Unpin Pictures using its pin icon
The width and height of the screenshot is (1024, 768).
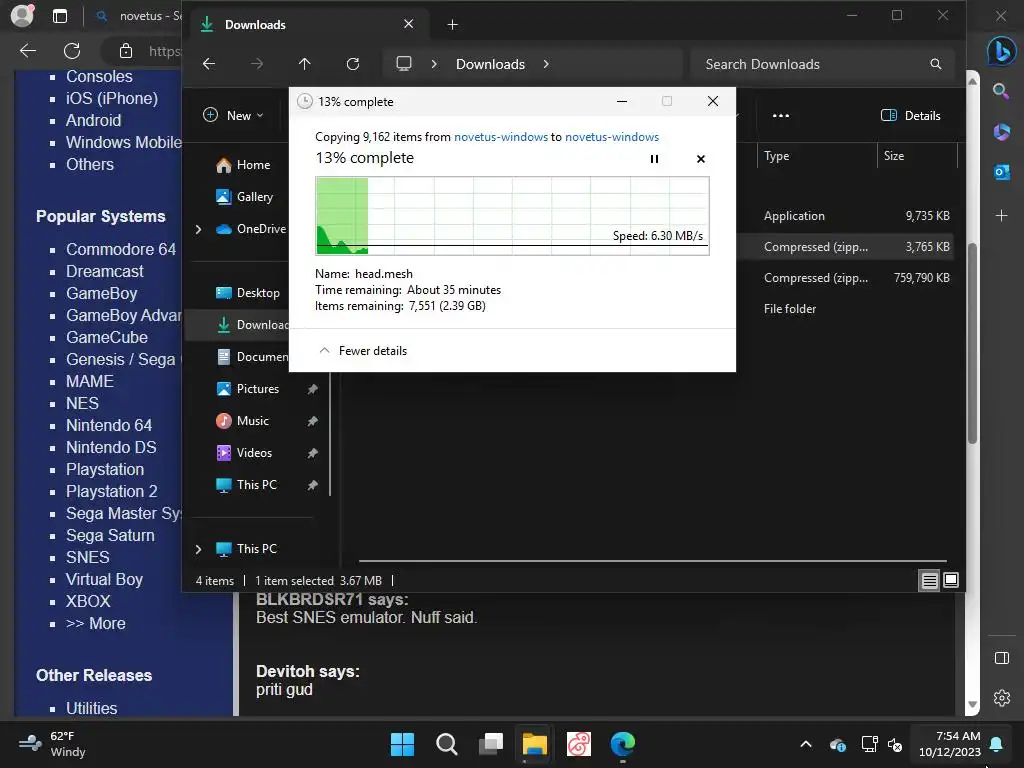click(x=313, y=389)
